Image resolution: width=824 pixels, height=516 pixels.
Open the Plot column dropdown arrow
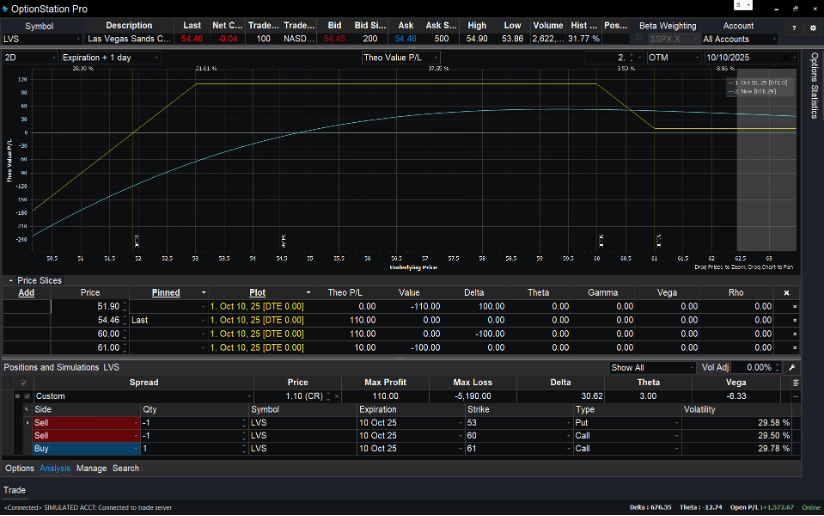coord(308,293)
